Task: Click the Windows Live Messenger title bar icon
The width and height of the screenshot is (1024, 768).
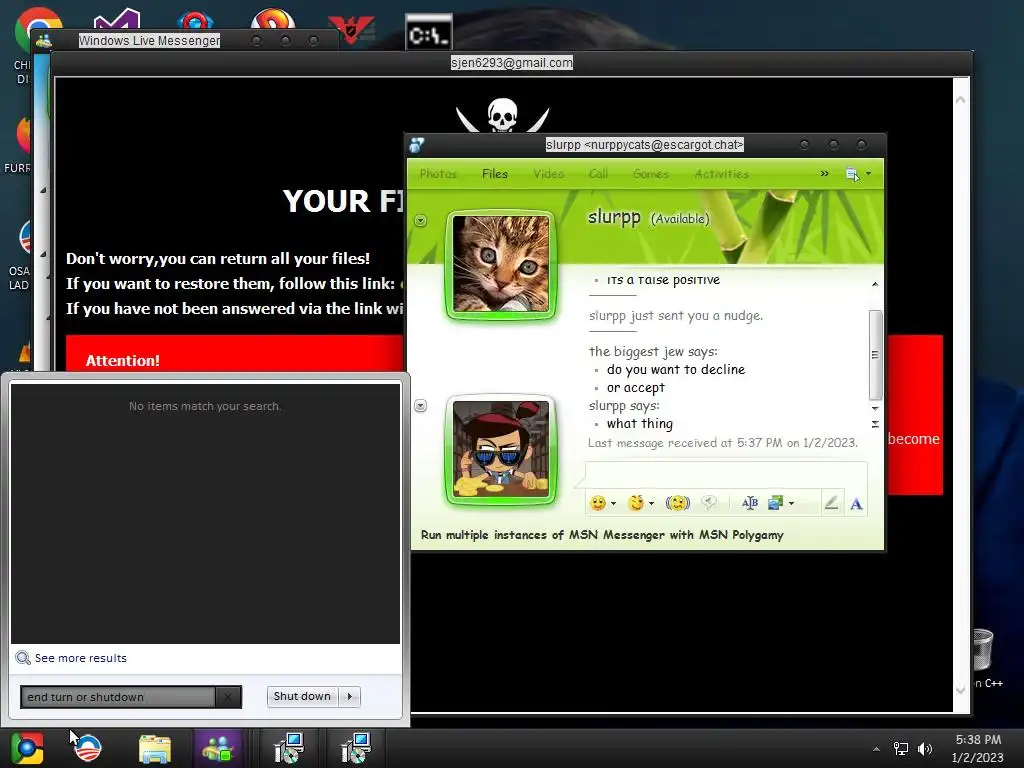Action: coord(44,41)
